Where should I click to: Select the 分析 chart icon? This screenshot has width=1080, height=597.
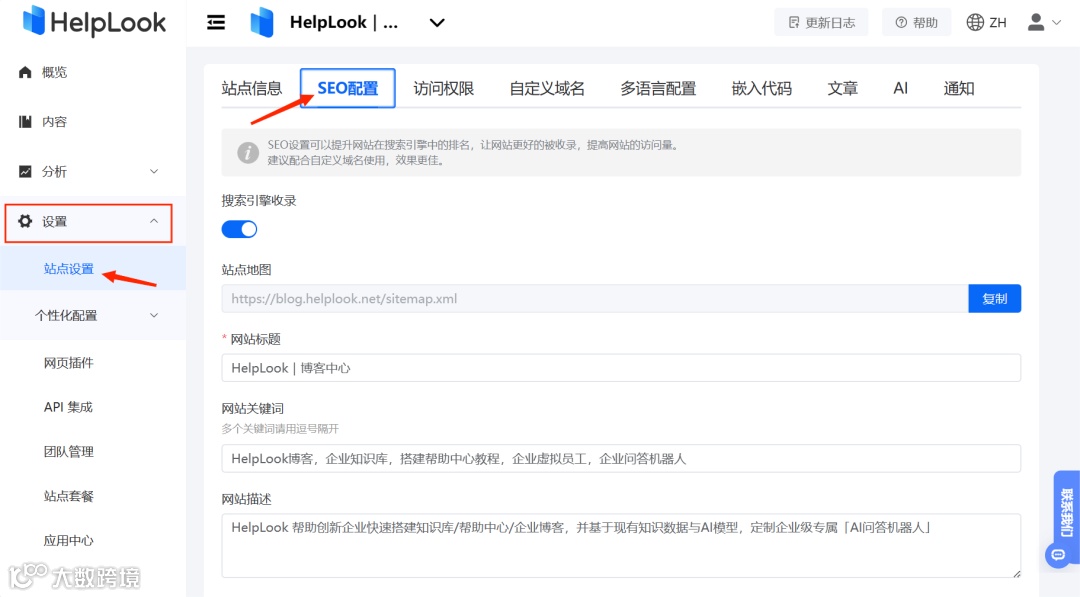coord(28,171)
